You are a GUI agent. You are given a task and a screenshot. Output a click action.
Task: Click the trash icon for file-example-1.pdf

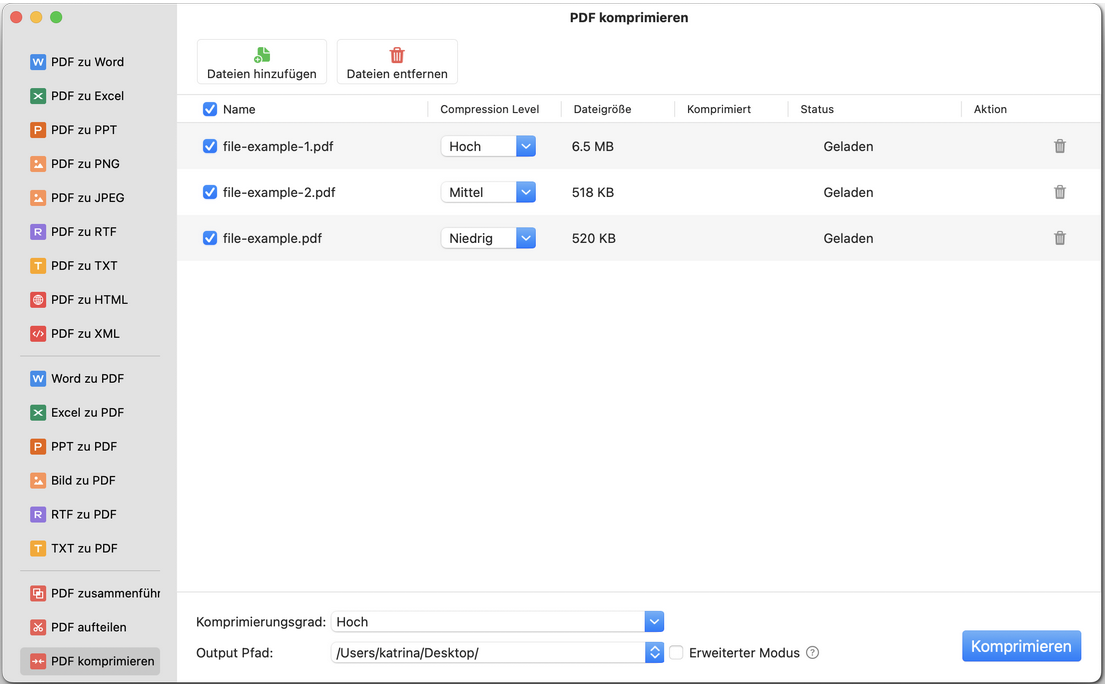(1059, 146)
